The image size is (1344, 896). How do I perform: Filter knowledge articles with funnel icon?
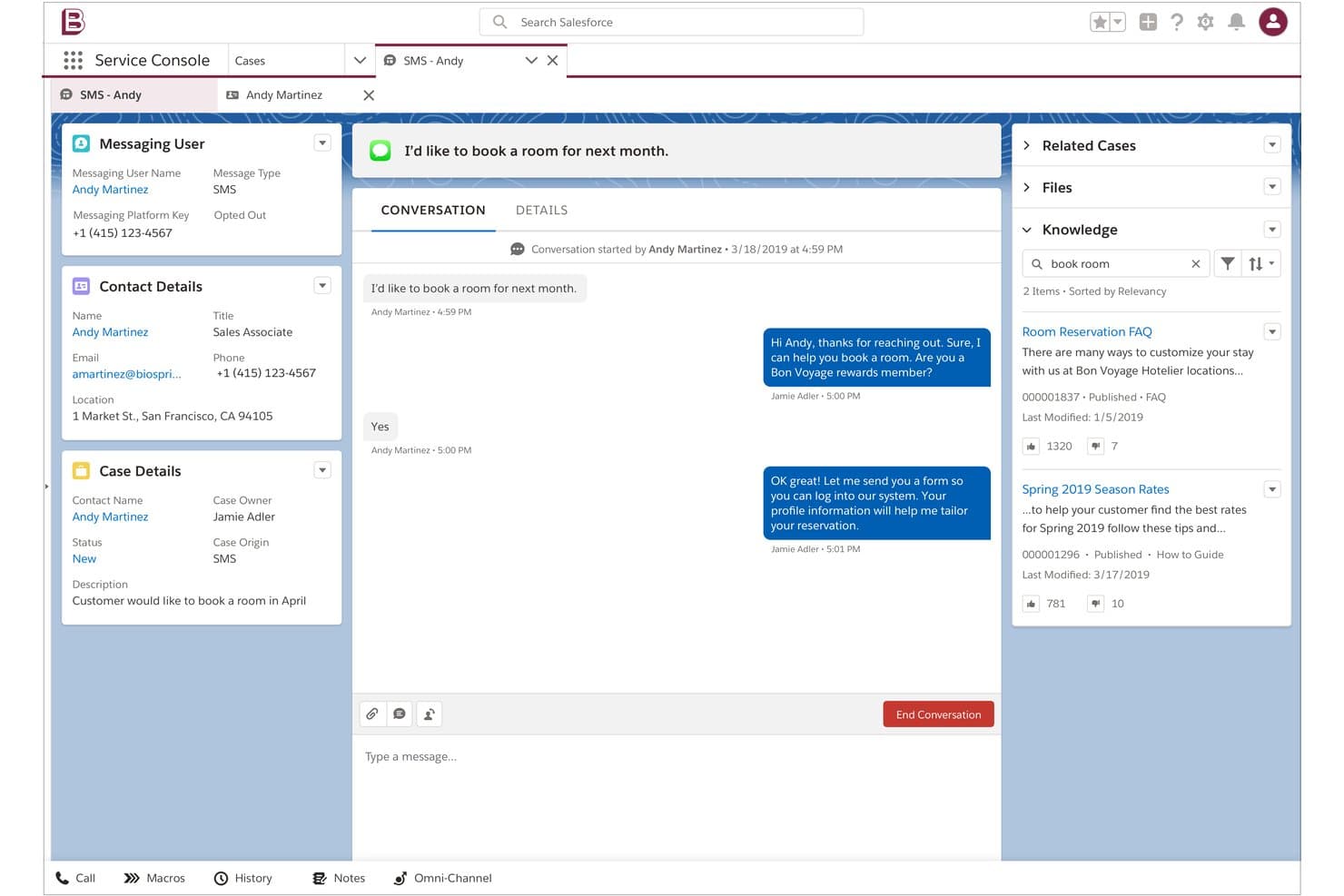point(1228,263)
